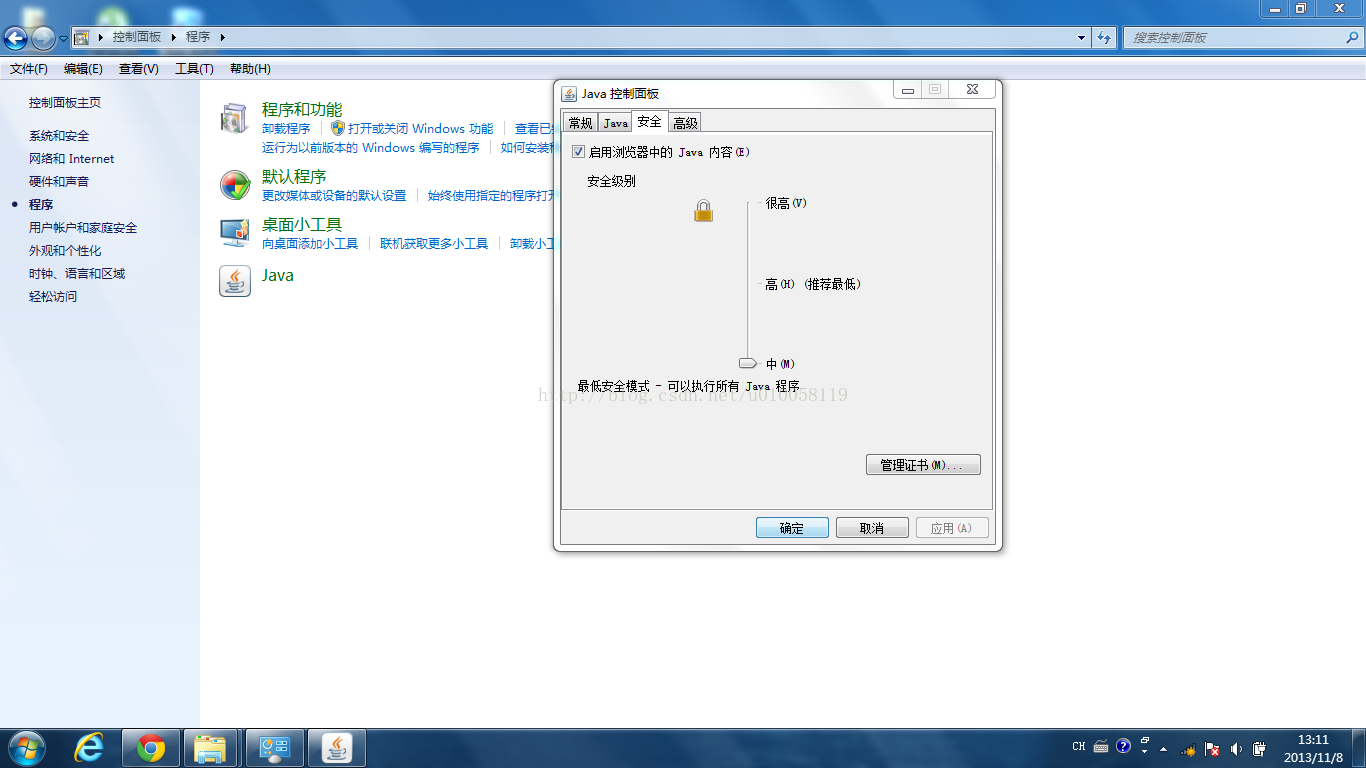Viewport: 1366px width, 768px height.
Task: Expand the root arrow before 控制面板 in the breadcrumb
Action: click(x=101, y=37)
